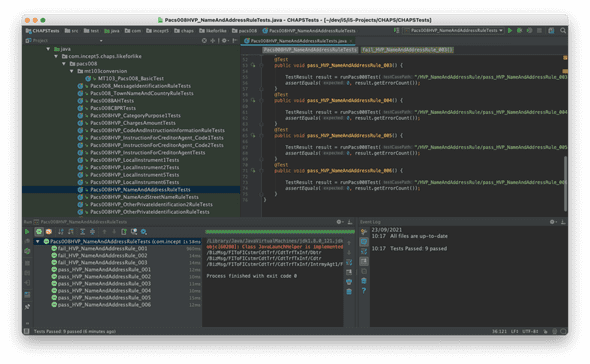Click the Build project icon left of run configuration
The width and height of the screenshot is (590, 364).
396,30
